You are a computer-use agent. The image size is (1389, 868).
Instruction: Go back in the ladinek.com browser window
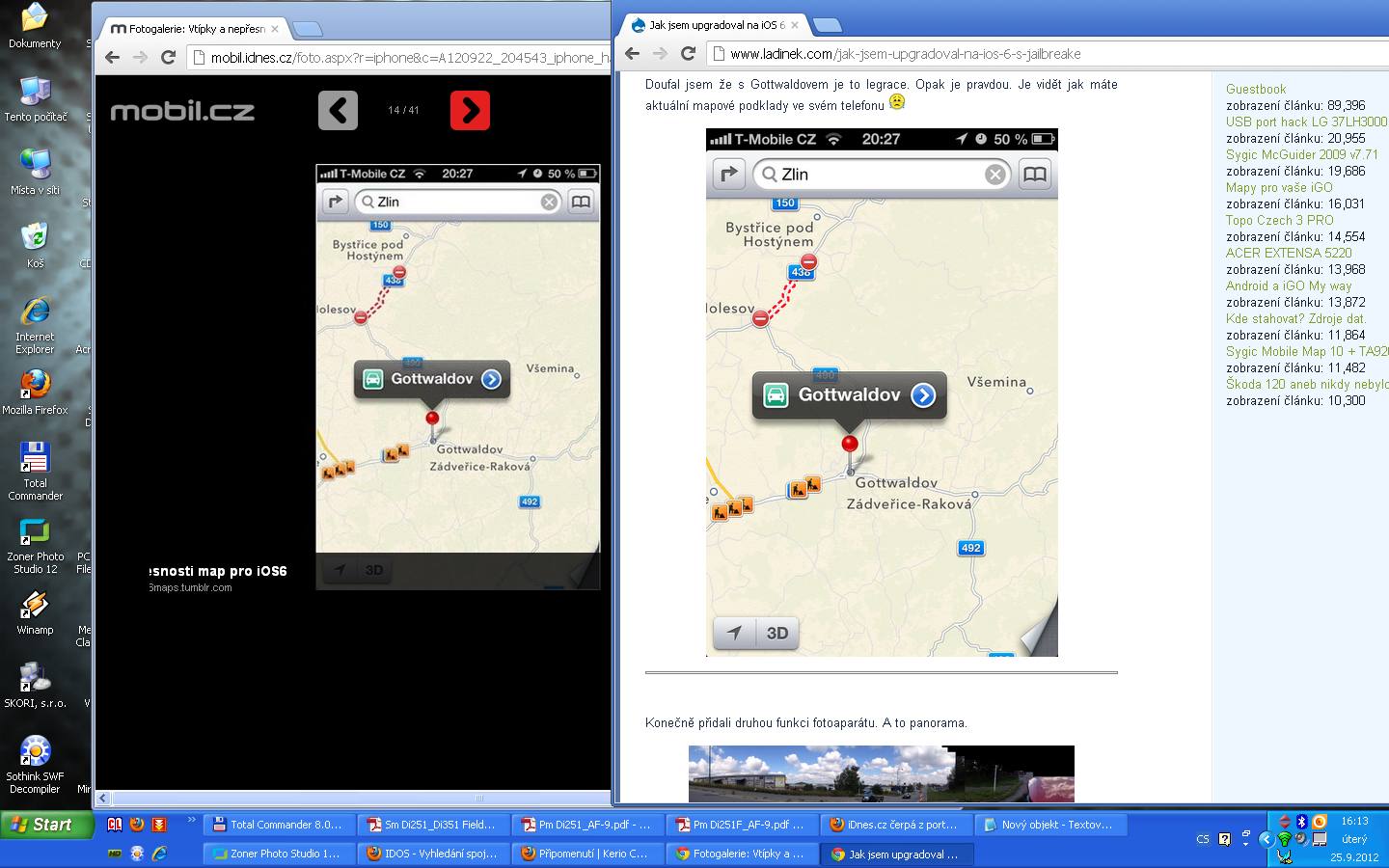click(x=633, y=53)
